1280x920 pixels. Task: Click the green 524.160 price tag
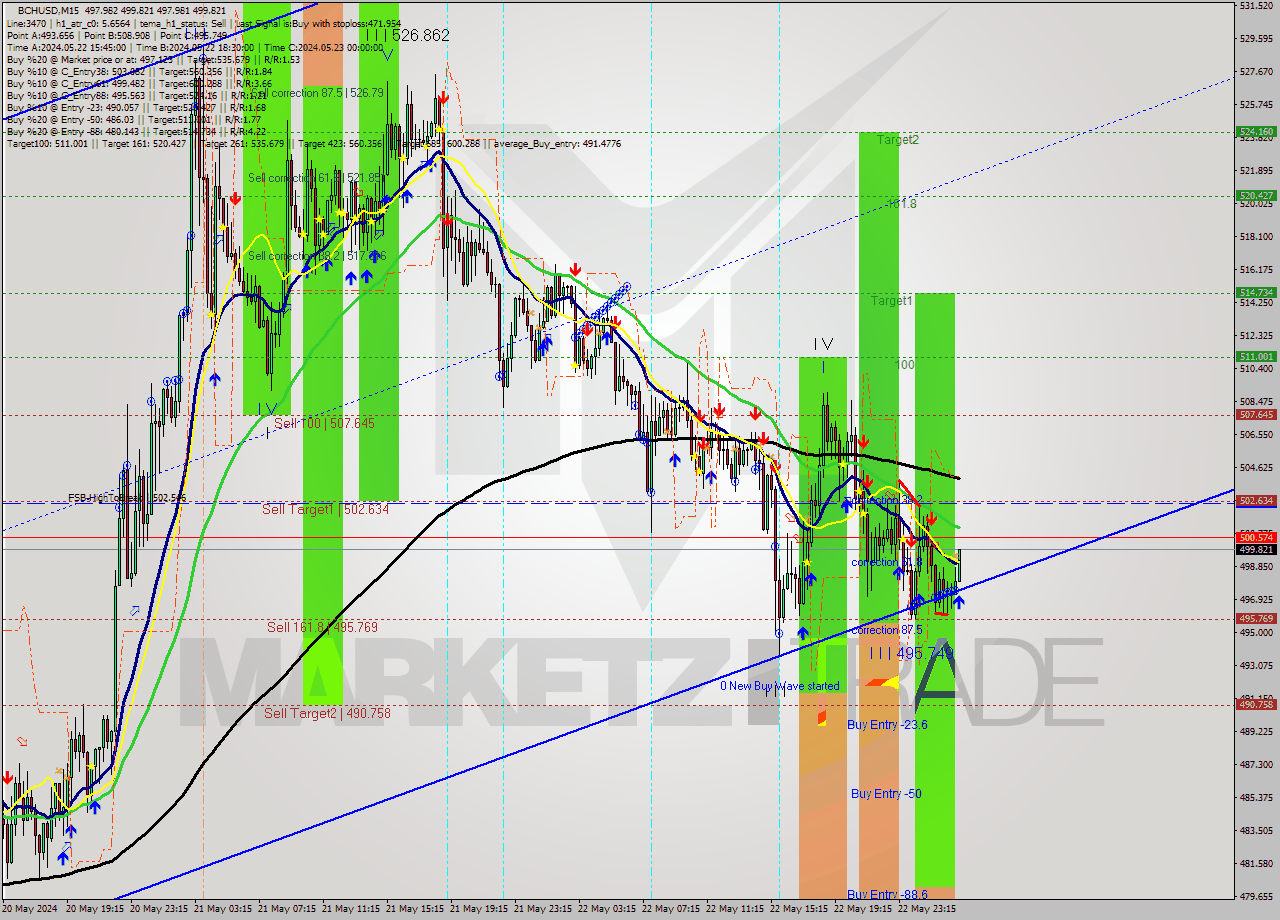(x=1256, y=131)
